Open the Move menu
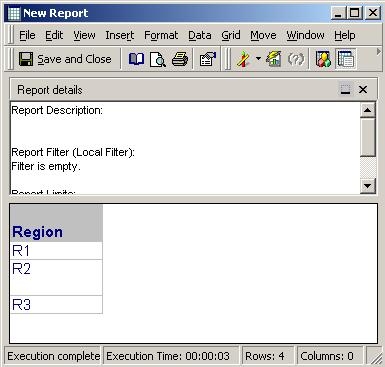Viewport: 385px width, 367px height. pyautogui.click(x=263, y=35)
